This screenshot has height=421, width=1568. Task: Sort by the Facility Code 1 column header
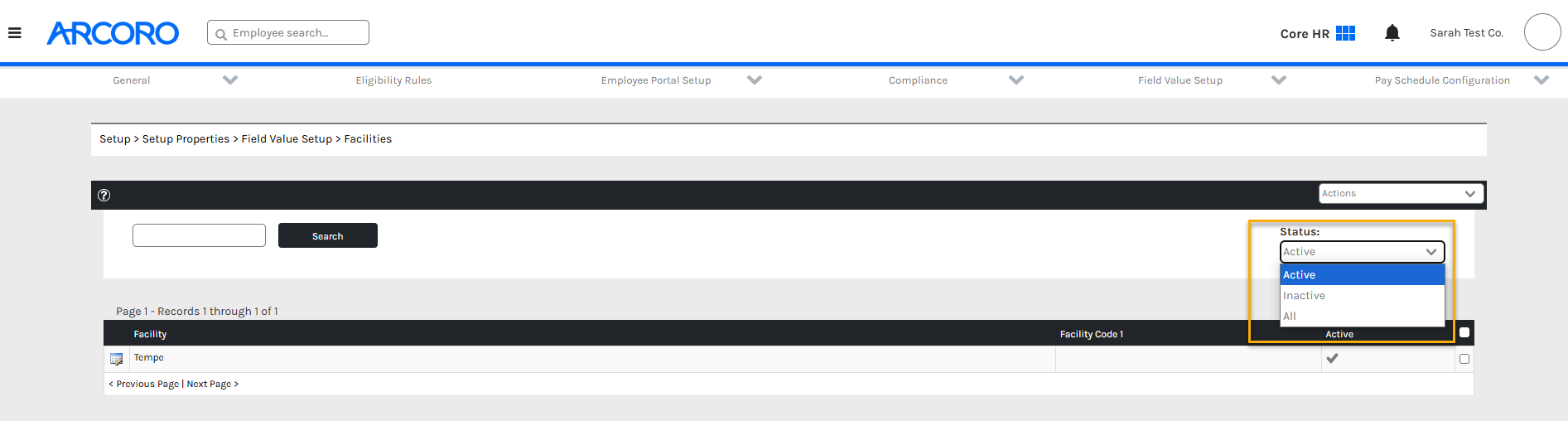[x=1092, y=334]
